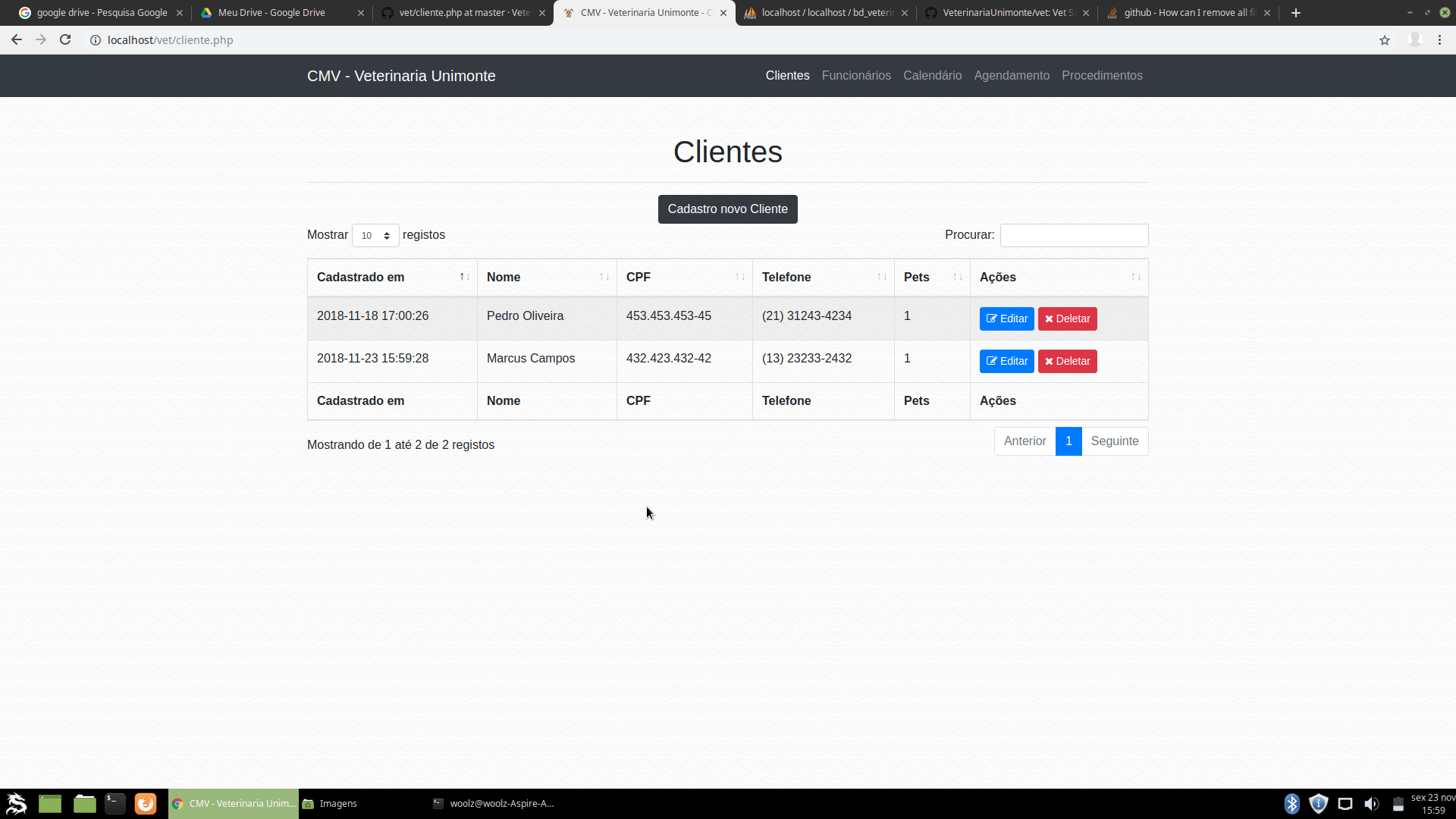The height and width of the screenshot is (819, 1456).
Task: Click Chrome profile avatar icon
Action: click(x=1414, y=40)
